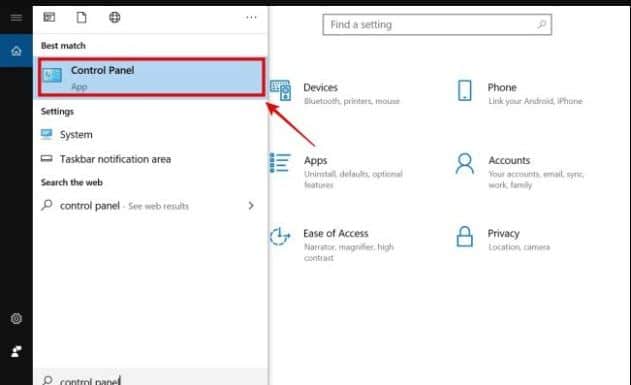Click the user feedback icon in the sidebar
This screenshot has width=631, height=385.
(16, 352)
